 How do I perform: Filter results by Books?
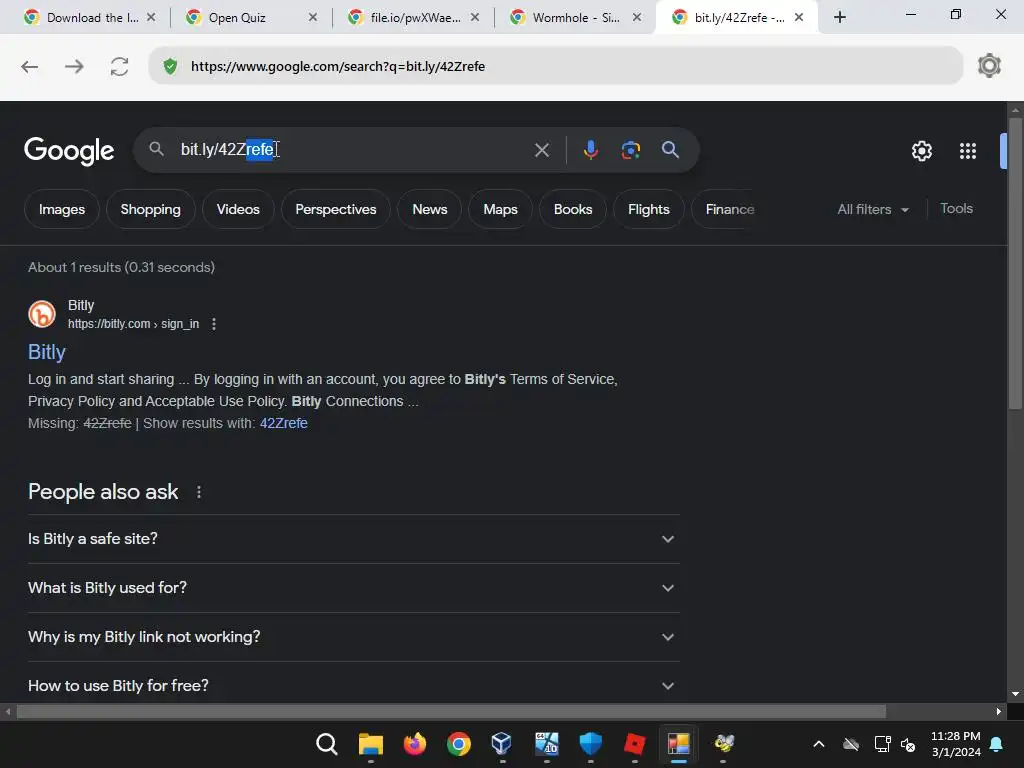(x=573, y=210)
